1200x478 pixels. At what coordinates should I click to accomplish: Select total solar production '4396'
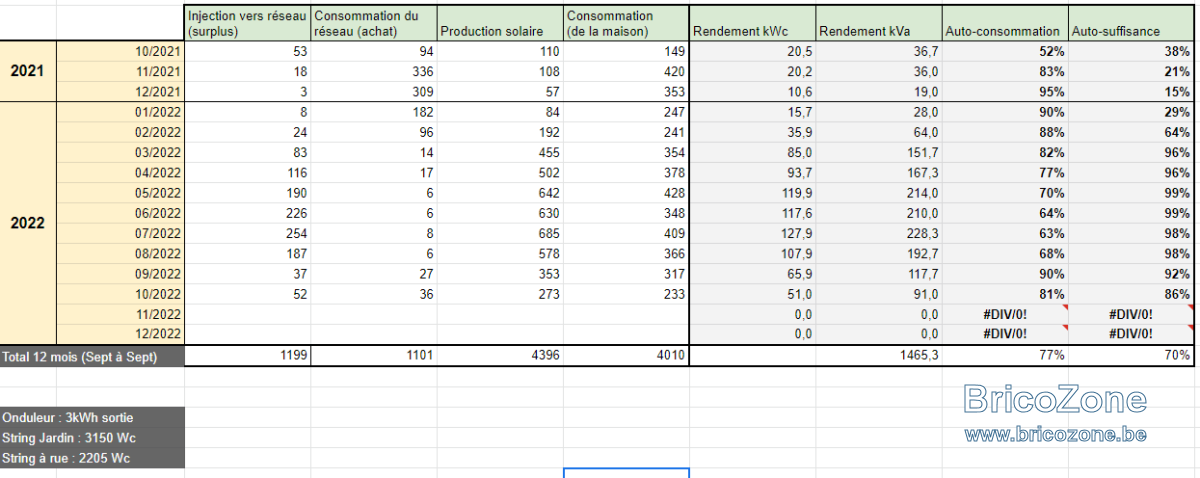(x=500, y=355)
